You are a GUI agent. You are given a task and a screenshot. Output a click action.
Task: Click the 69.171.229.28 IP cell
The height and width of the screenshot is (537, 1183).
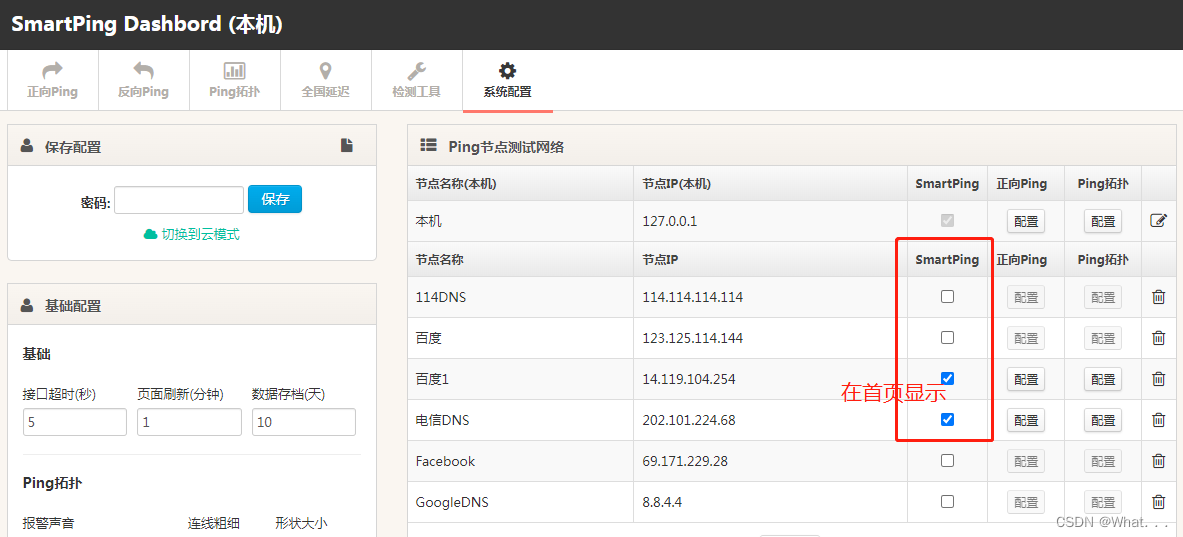[x=770, y=461]
